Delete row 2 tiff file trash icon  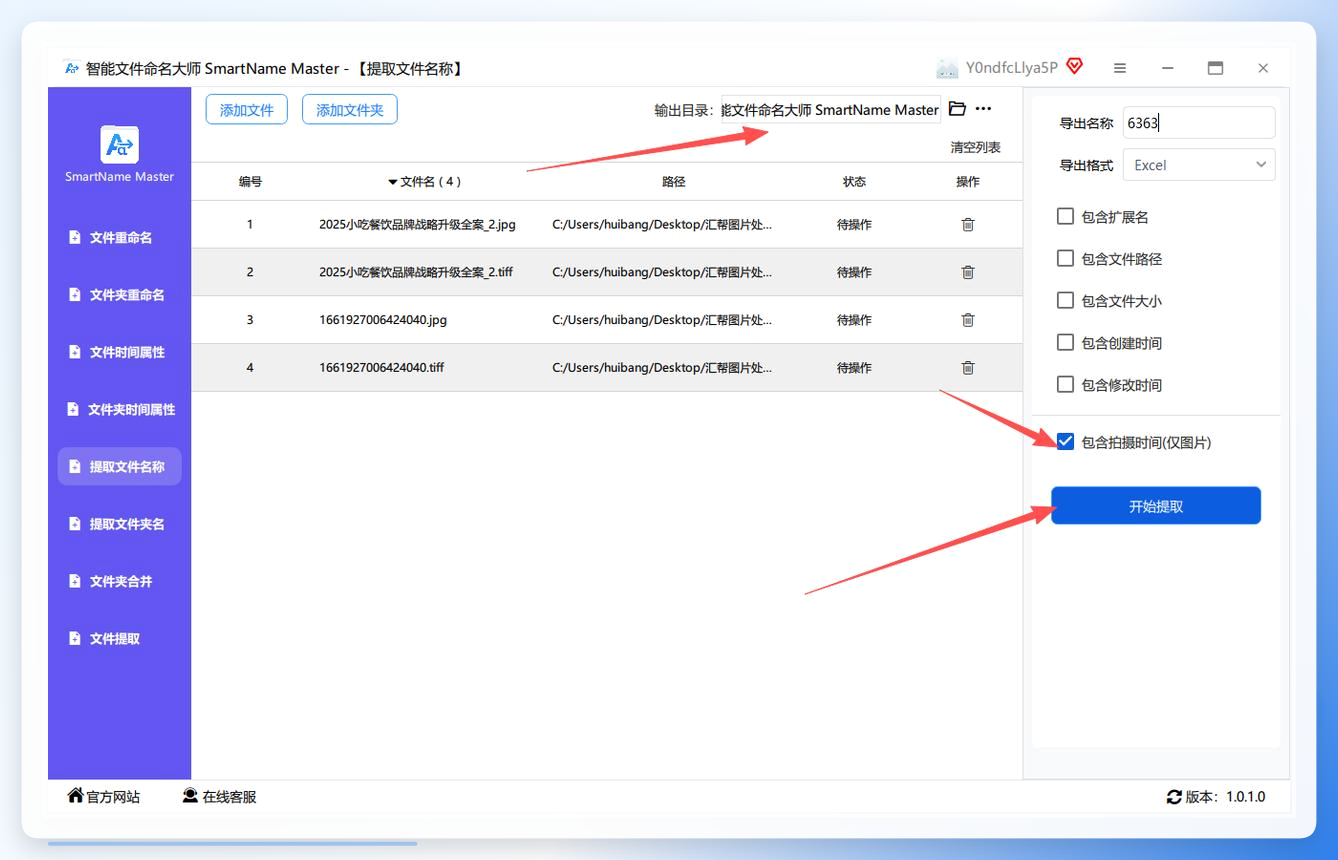(x=968, y=272)
